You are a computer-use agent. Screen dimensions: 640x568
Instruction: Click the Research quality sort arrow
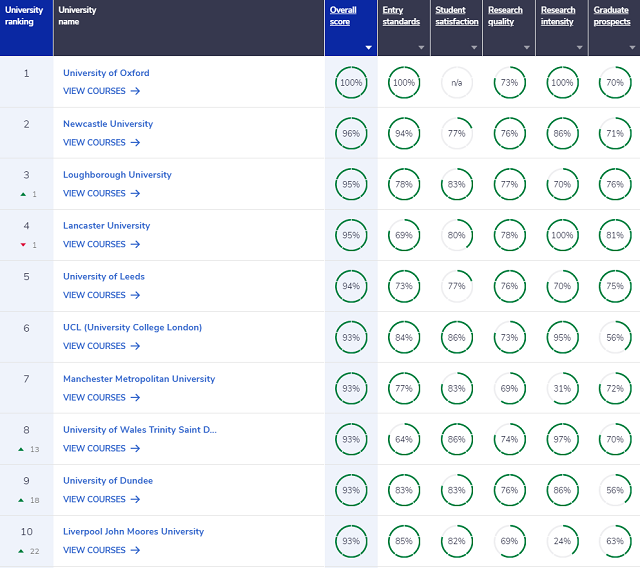(527, 48)
